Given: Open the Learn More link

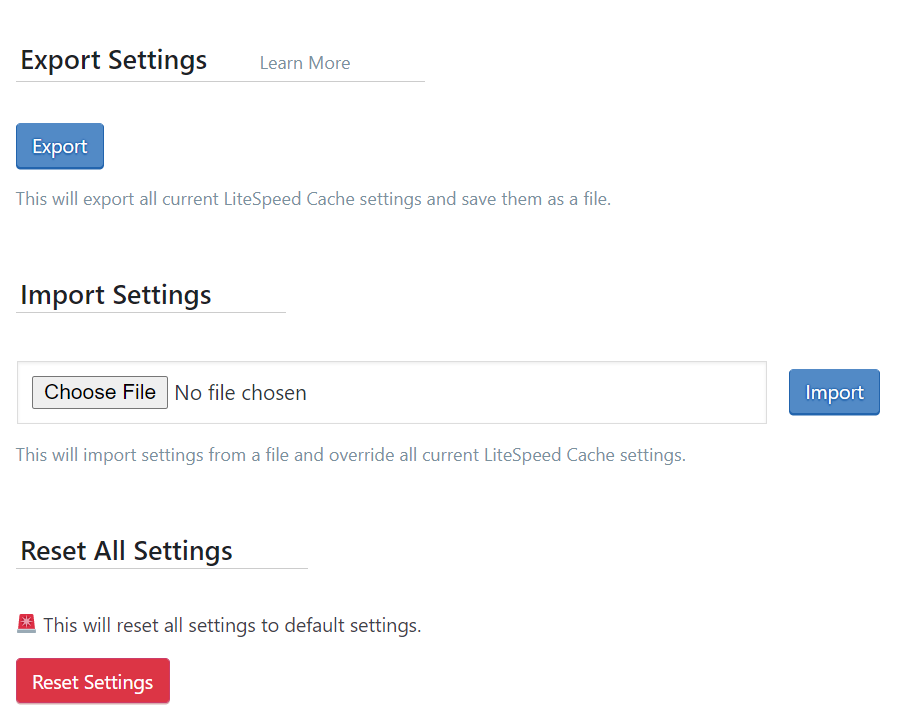Looking at the screenshot, I should click(x=305, y=63).
